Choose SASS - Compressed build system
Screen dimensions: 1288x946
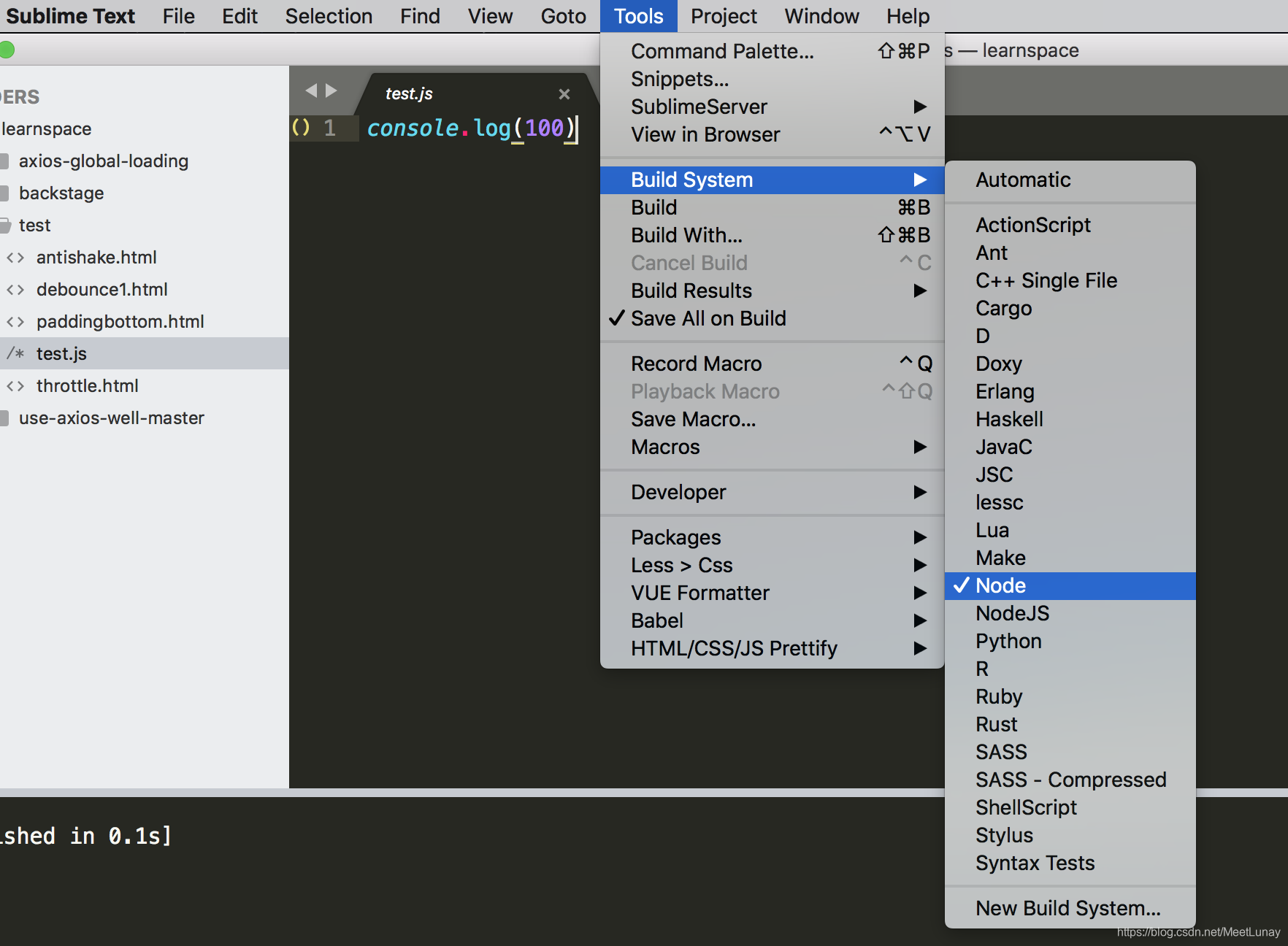tap(1070, 780)
